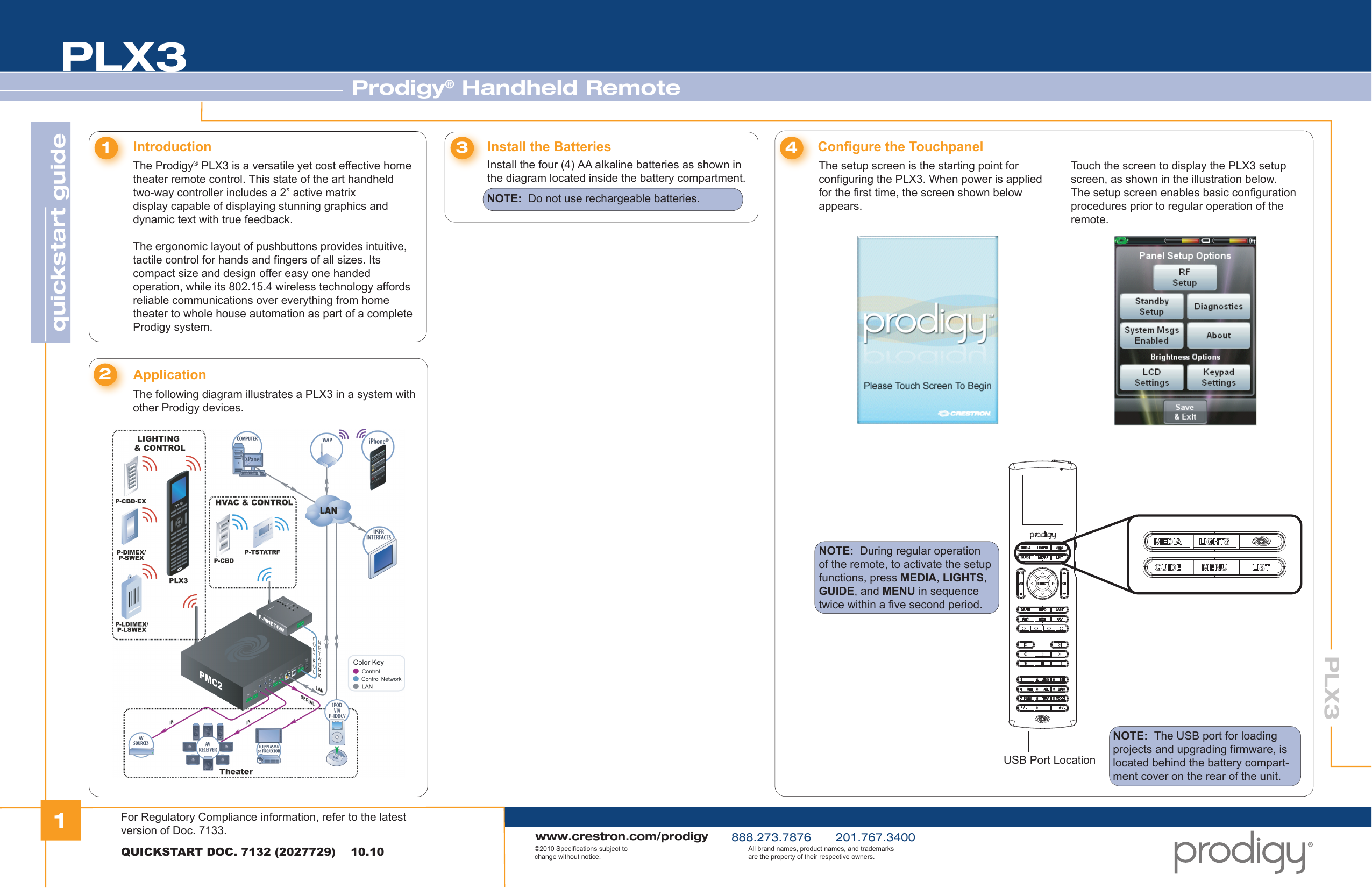Click the Panel Setup Options screen image
Viewport: 1372px width, 888px height.
(x=1185, y=330)
